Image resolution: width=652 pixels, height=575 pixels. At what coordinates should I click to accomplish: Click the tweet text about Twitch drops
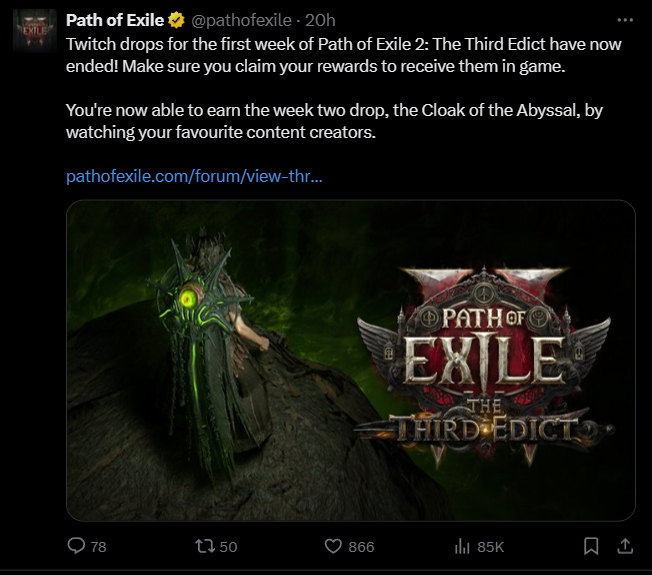pos(344,88)
